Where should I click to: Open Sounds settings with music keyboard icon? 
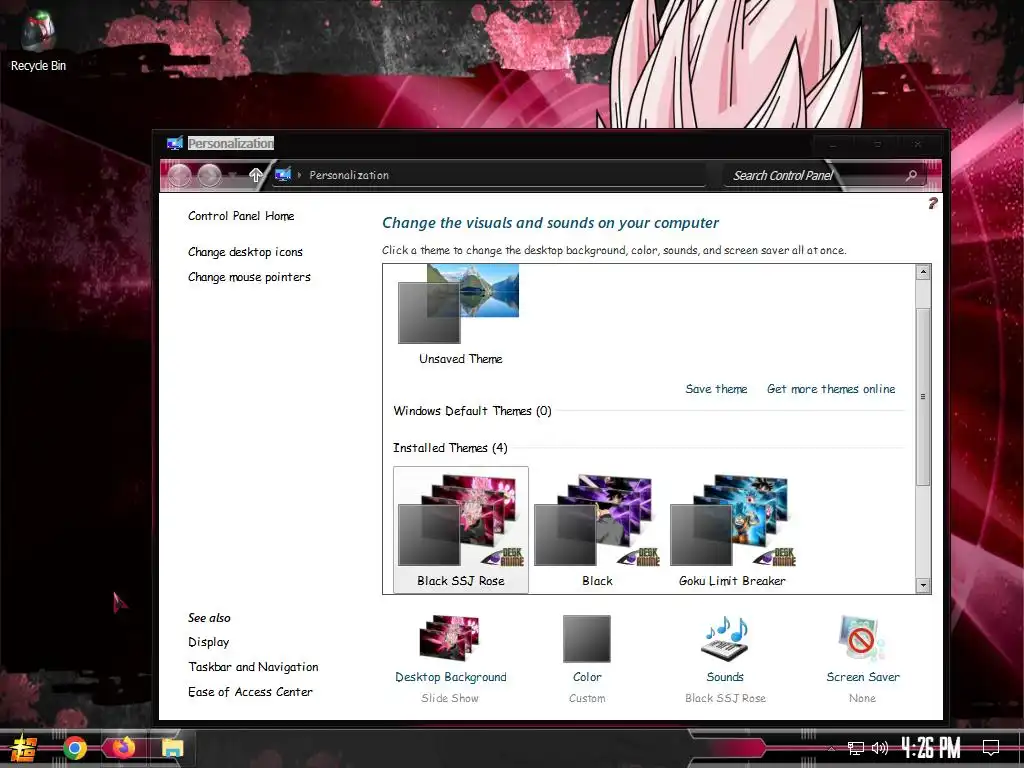(x=725, y=638)
